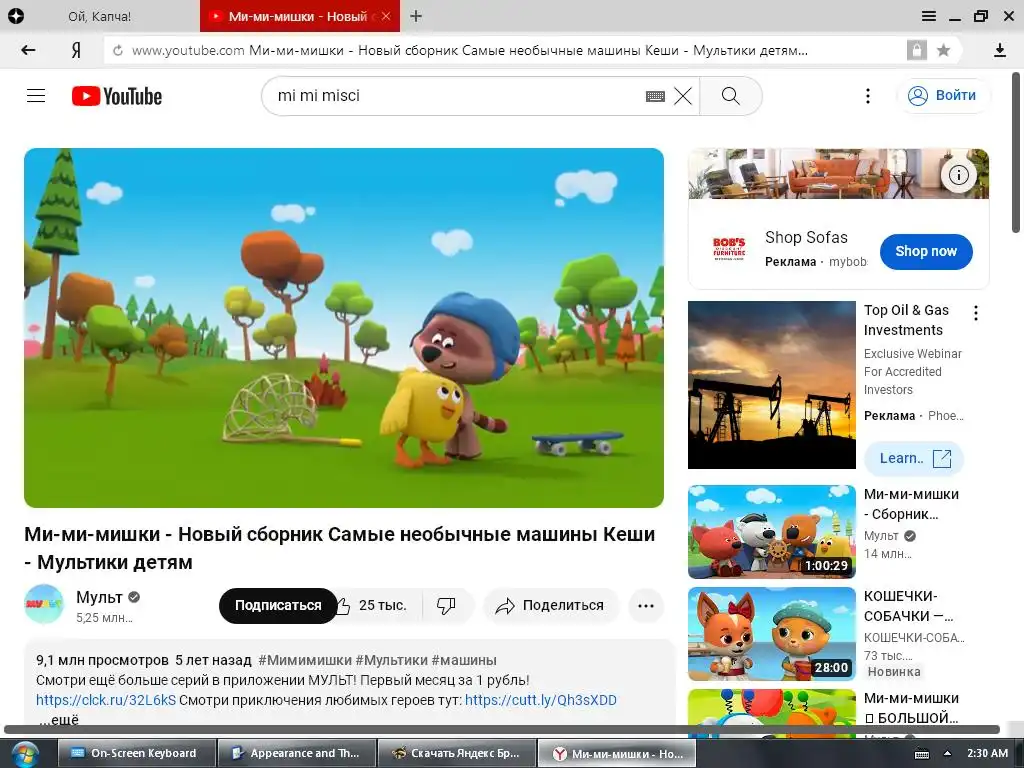Switch to the 'Ой, Капча!' tab
Screen dimensions: 1024x768
click(99, 16)
